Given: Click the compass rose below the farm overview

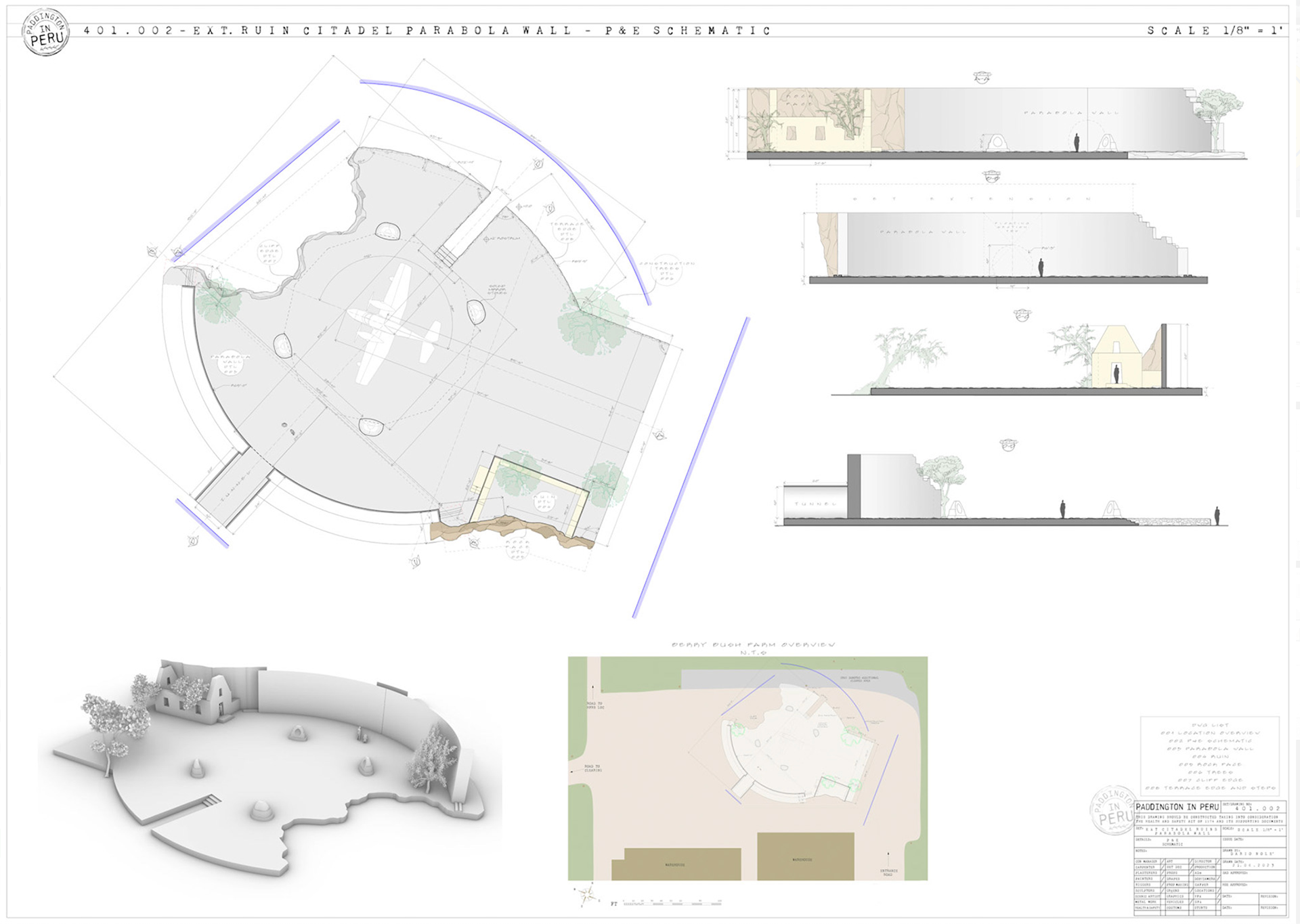Looking at the screenshot, I should (586, 895).
